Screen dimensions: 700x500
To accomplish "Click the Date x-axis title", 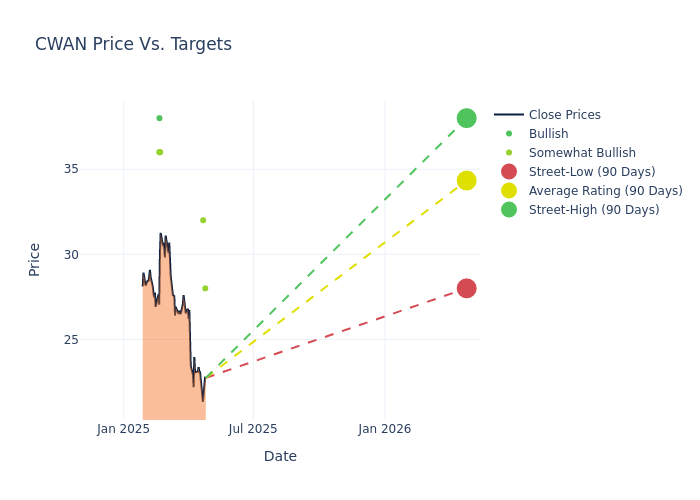I will click(280, 457).
